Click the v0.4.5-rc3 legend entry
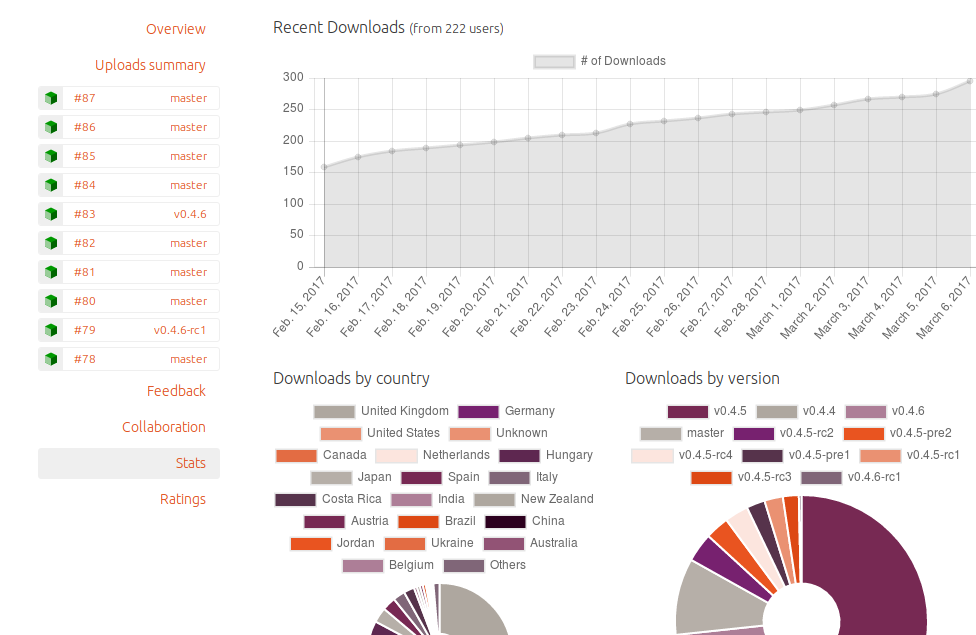The width and height of the screenshot is (976, 635). [741, 477]
